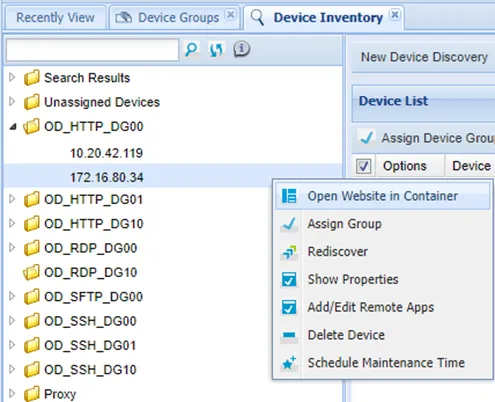
Task: Click the OD_SSH_DG00 folder icon
Action: pyautogui.click(x=32, y=321)
